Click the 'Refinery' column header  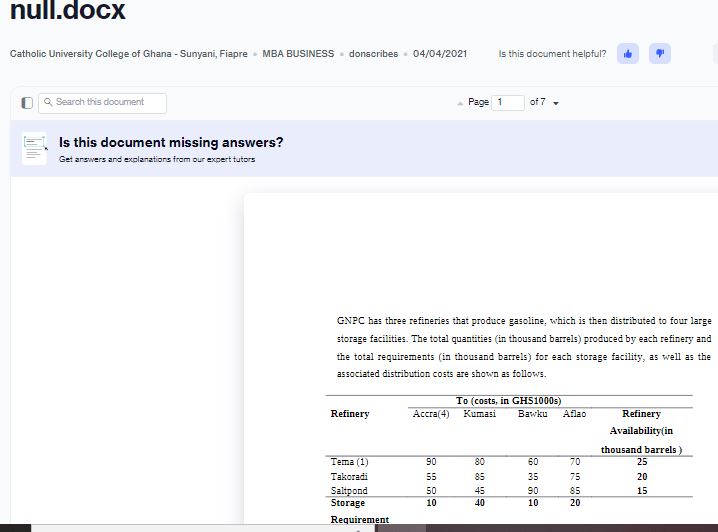click(x=350, y=414)
